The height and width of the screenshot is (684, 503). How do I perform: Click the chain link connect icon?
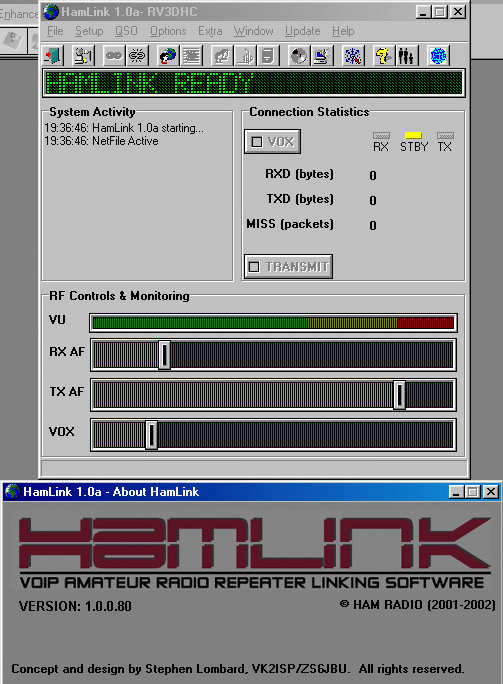tap(114, 56)
